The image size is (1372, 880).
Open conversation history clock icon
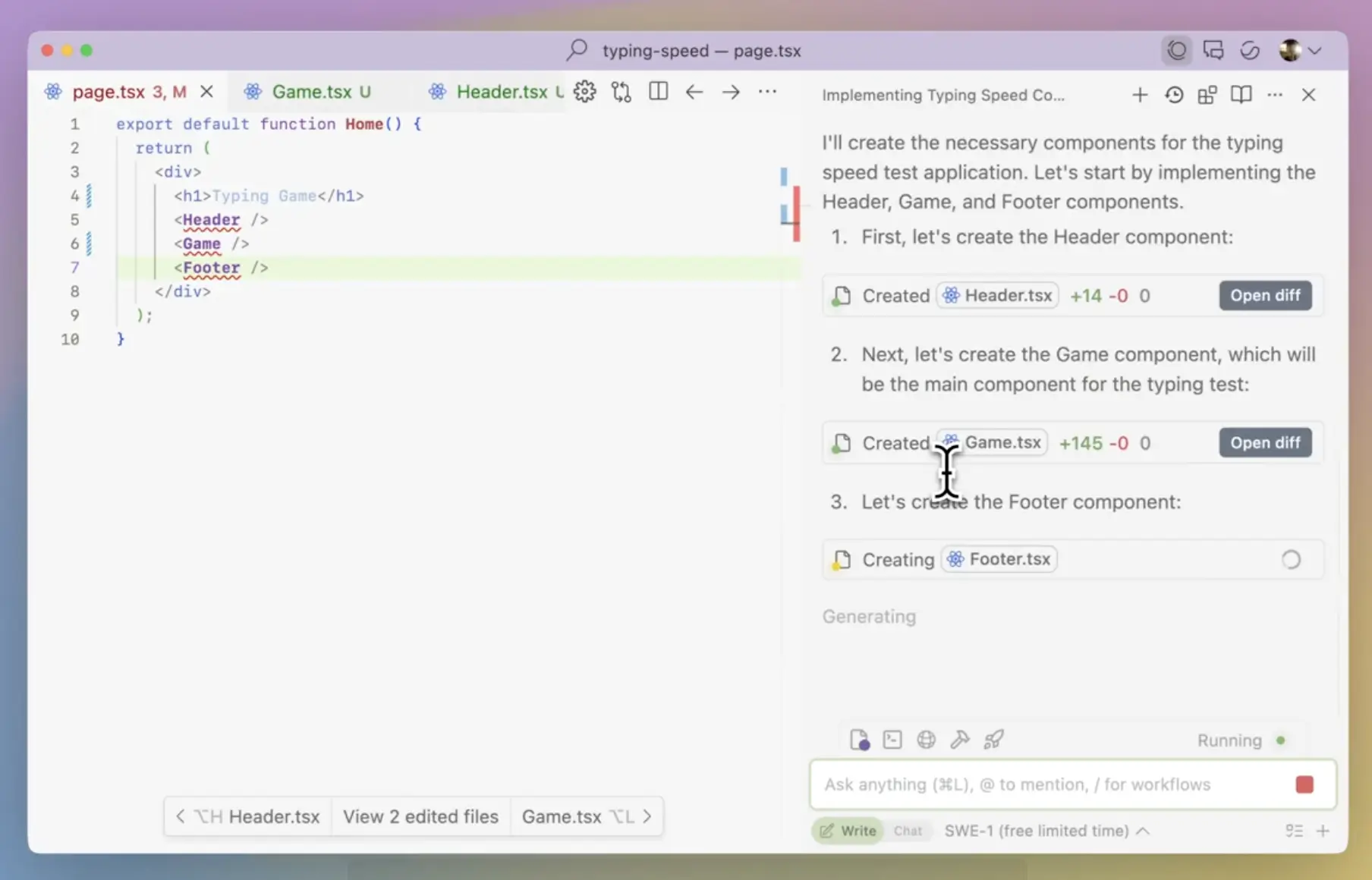tap(1174, 95)
